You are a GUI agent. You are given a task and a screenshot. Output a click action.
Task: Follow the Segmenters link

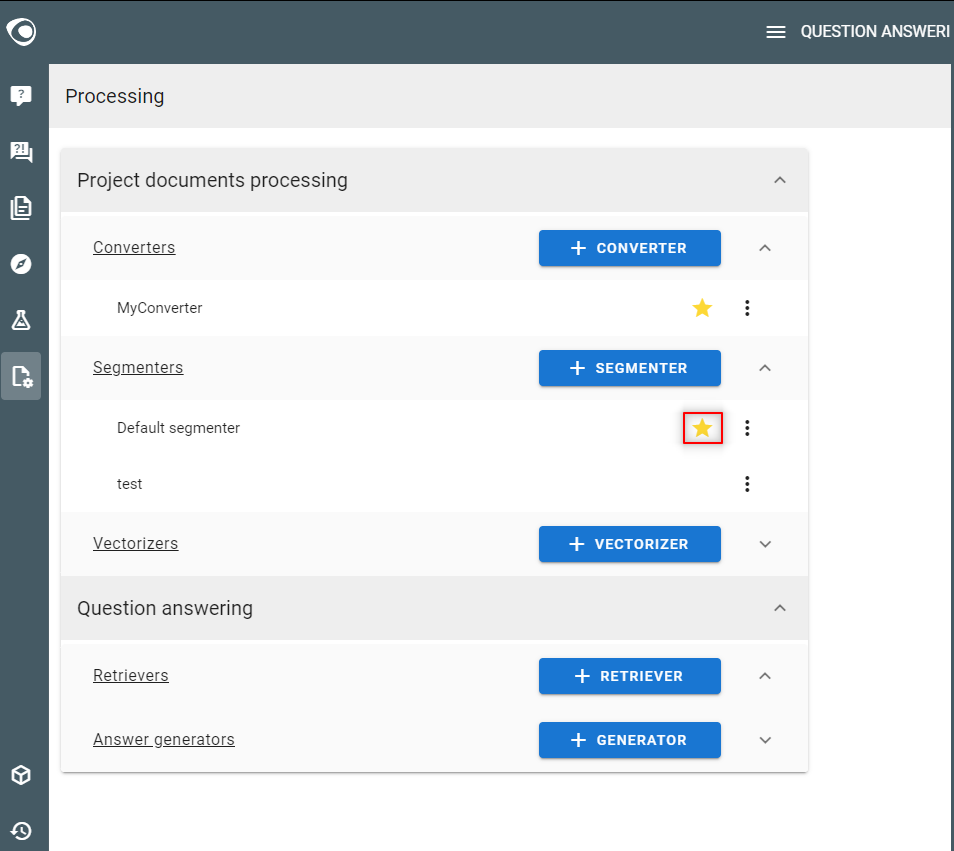click(138, 367)
